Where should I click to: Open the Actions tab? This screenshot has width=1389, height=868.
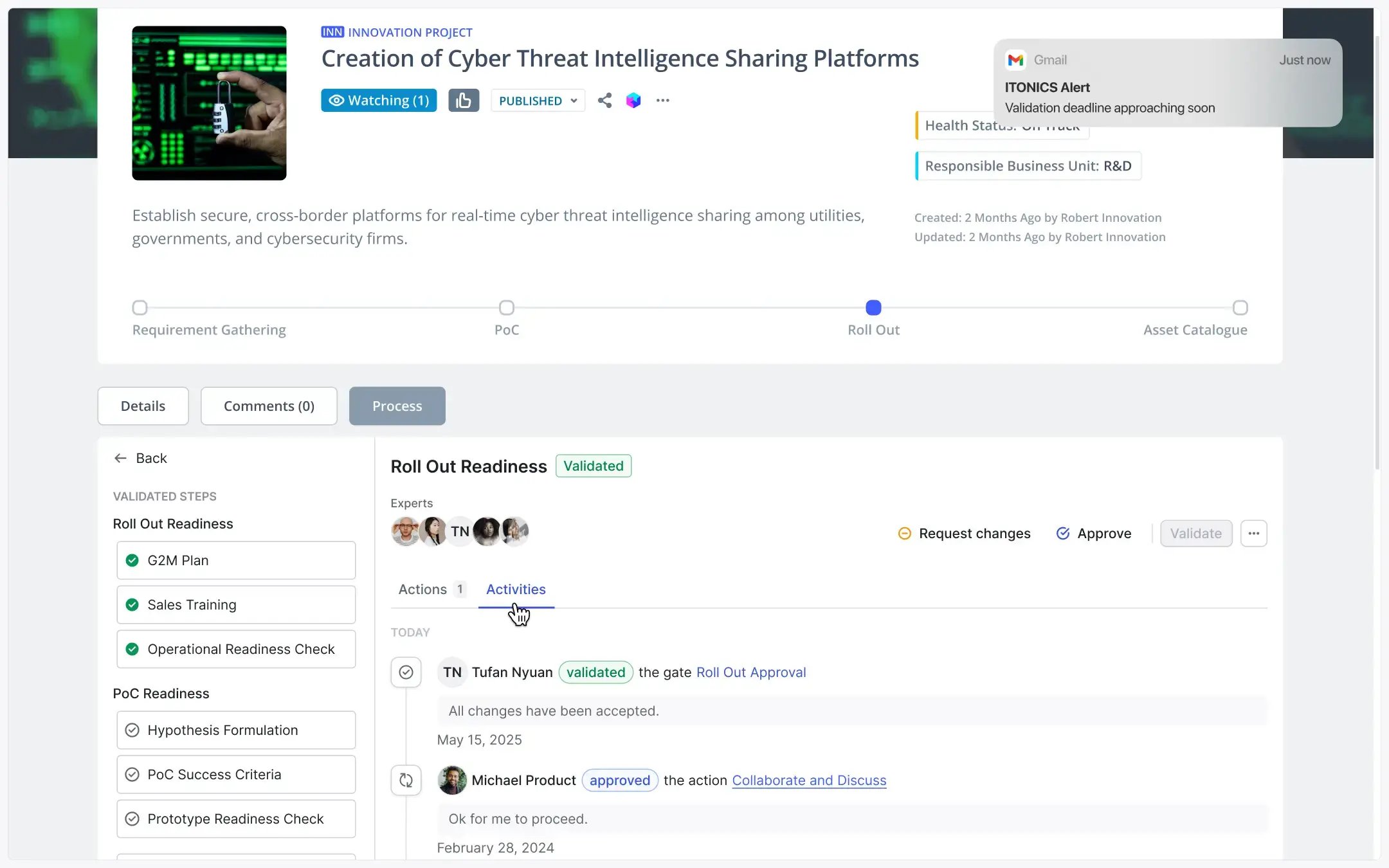[421, 589]
